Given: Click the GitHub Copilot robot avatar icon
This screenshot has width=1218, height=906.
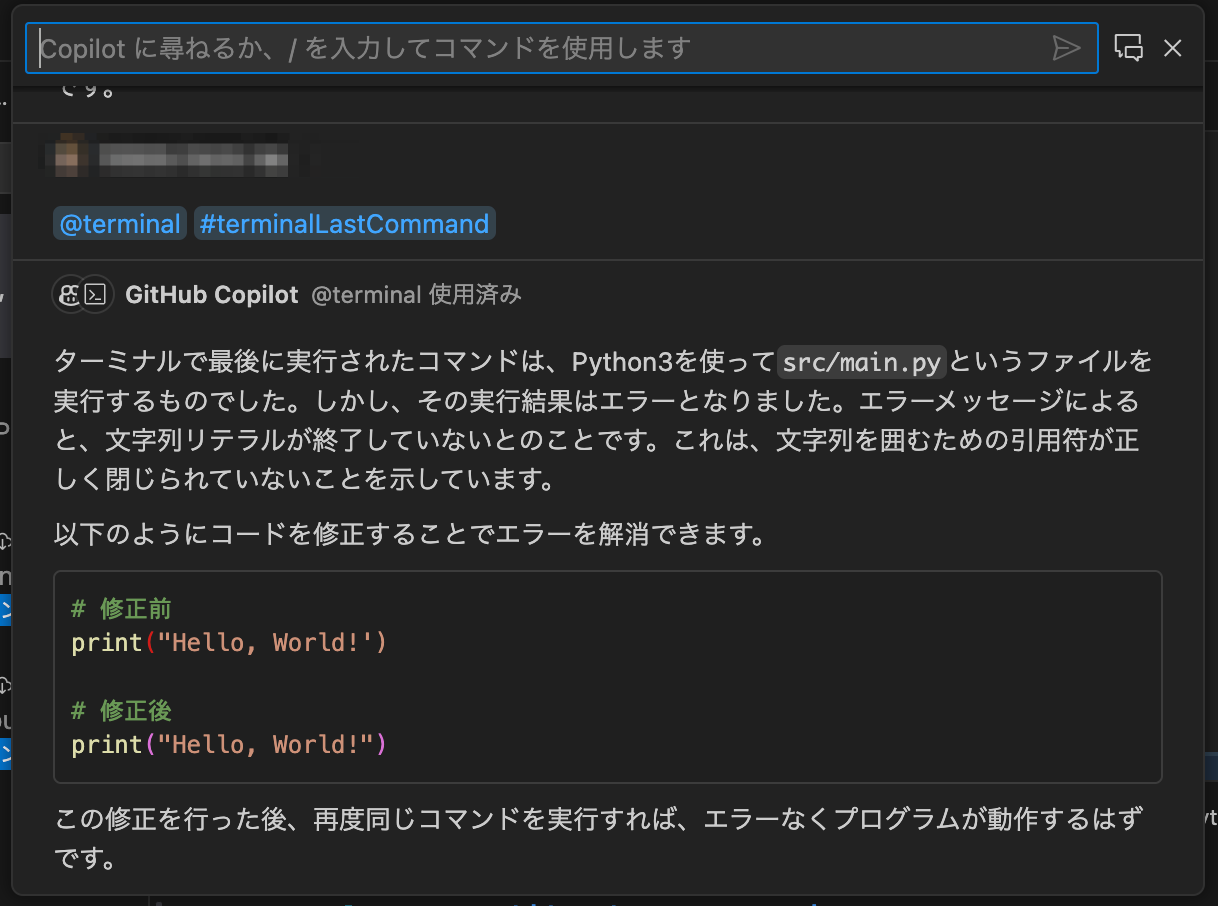Looking at the screenshot, I should click(70, 294).
